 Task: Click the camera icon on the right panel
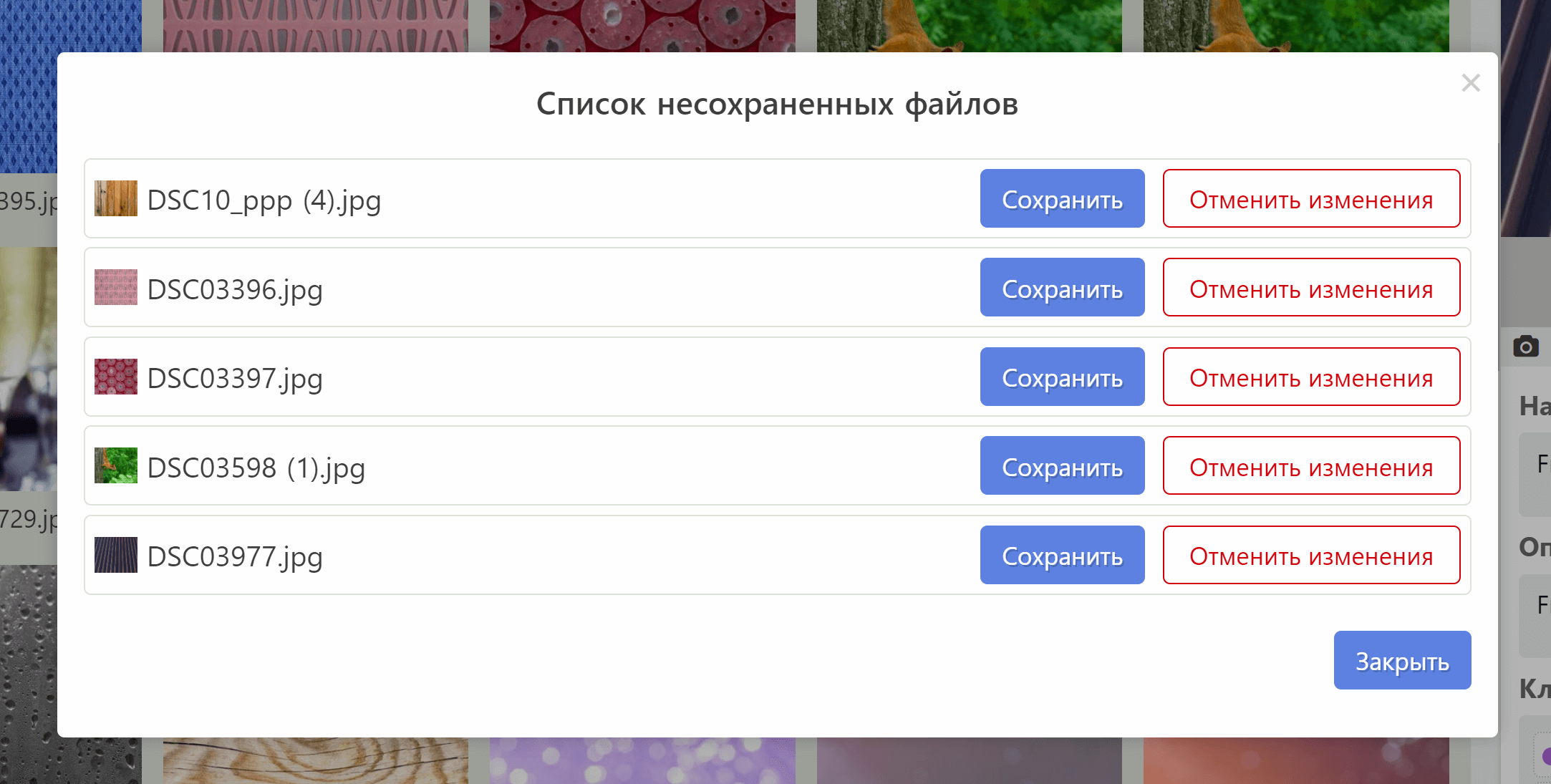[1526, 347]
